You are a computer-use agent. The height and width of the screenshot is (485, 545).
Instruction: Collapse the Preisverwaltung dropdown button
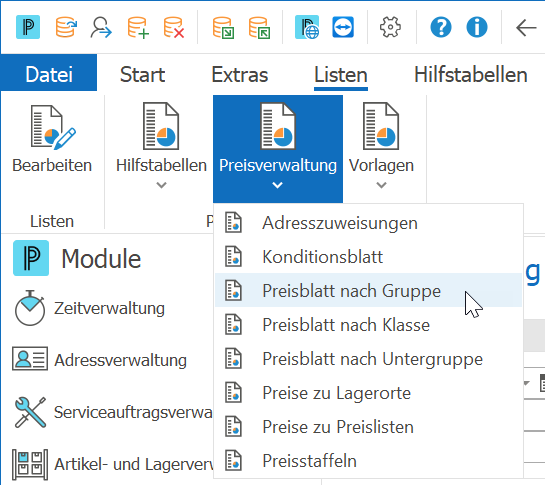[x=278, y=148]
